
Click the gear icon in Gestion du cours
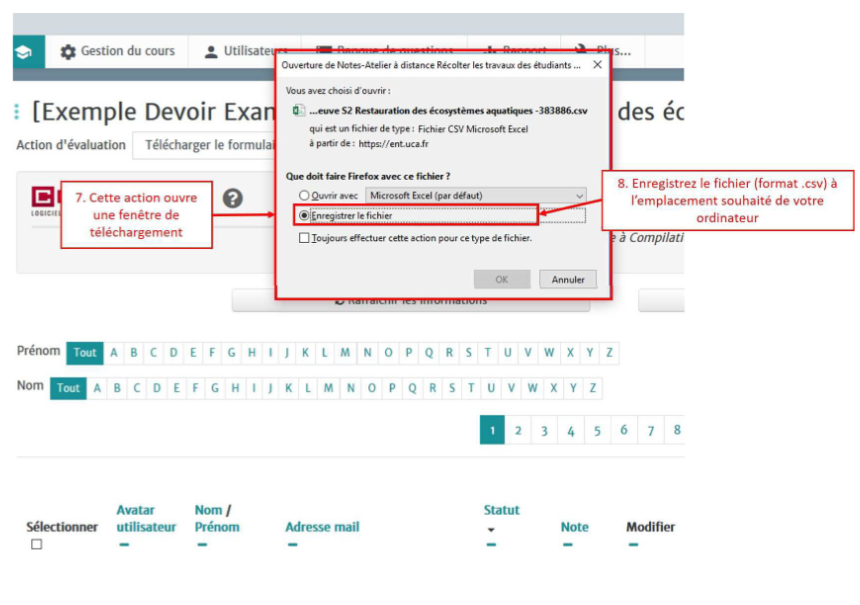click(68, 52)
